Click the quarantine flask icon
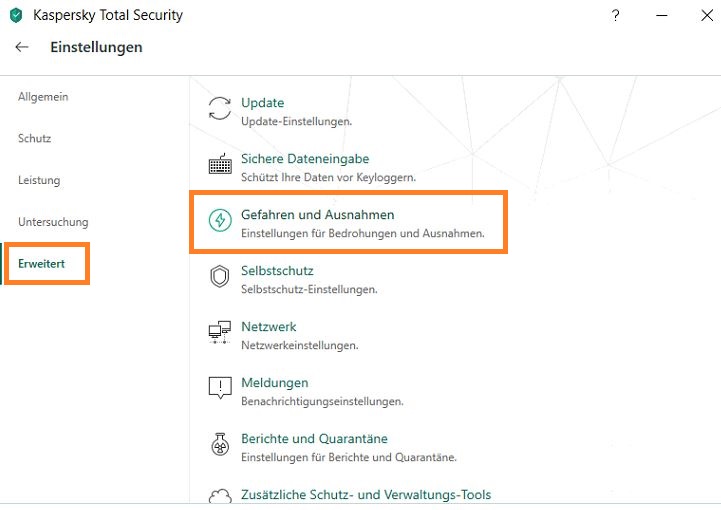This screenshot has width=721, height=510. (x=220, y=444)
